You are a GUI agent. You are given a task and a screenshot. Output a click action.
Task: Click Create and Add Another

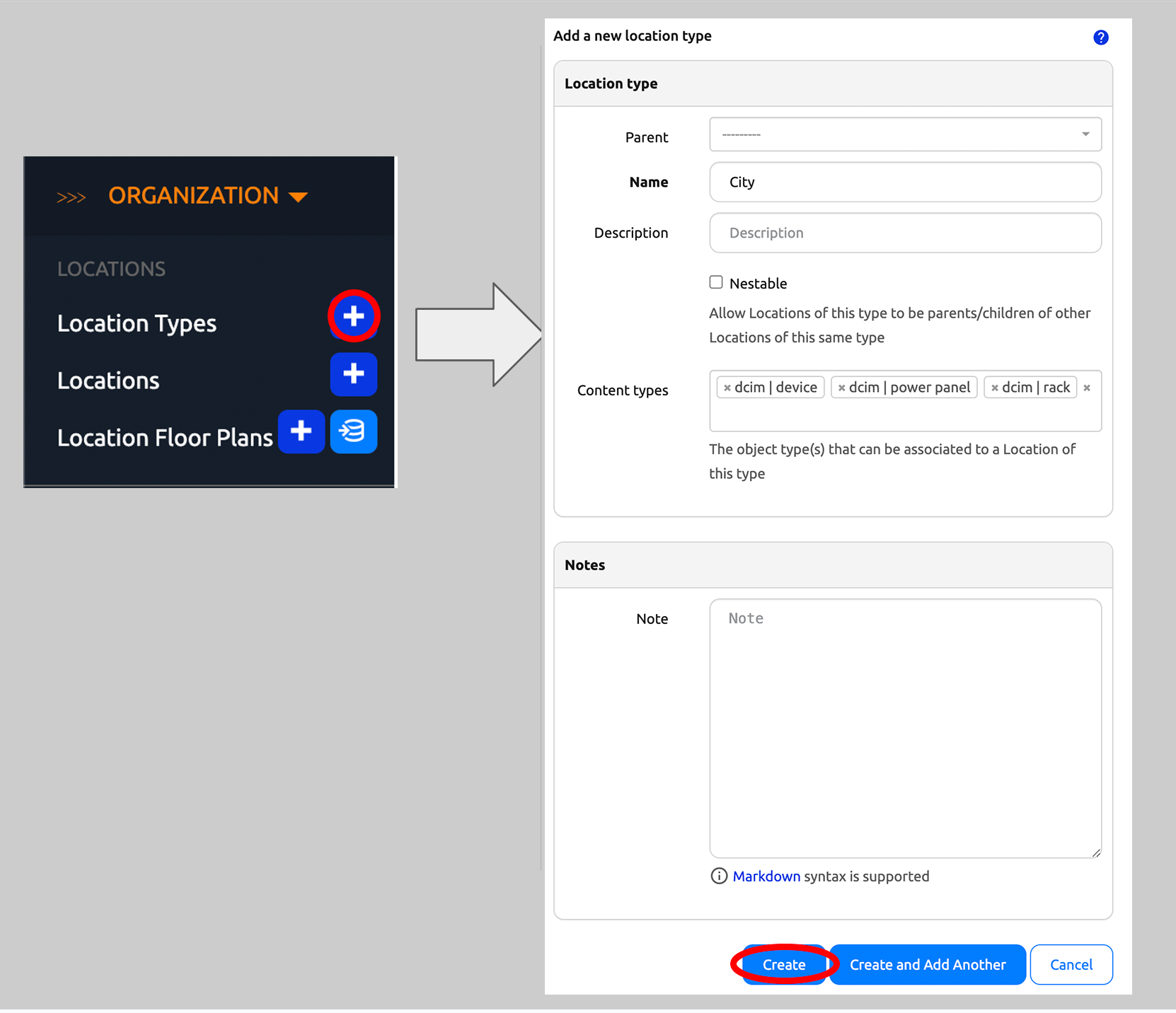pyautogui.click(x=928, y=964)
